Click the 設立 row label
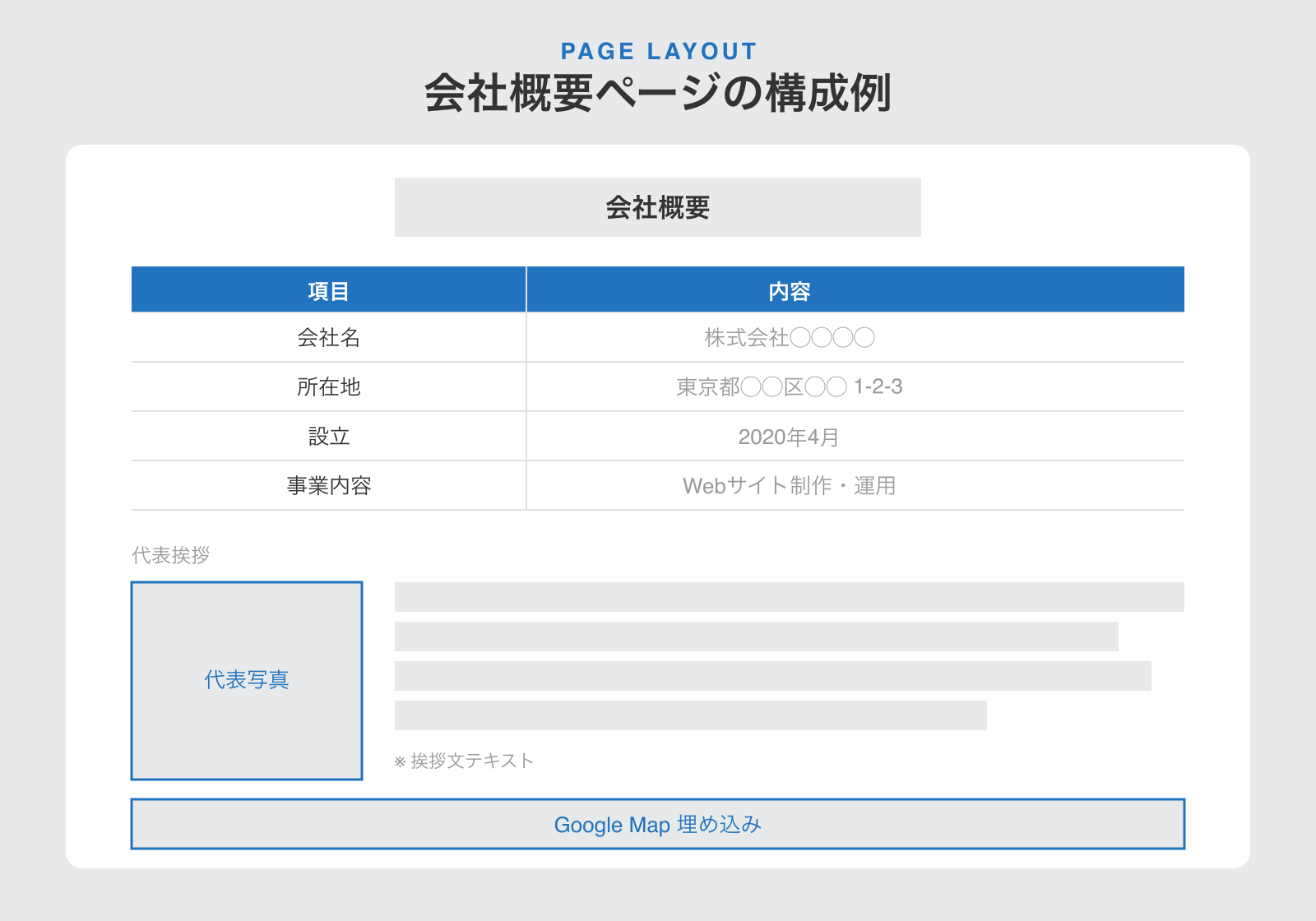1316x921 pixels. coord(328,436)
